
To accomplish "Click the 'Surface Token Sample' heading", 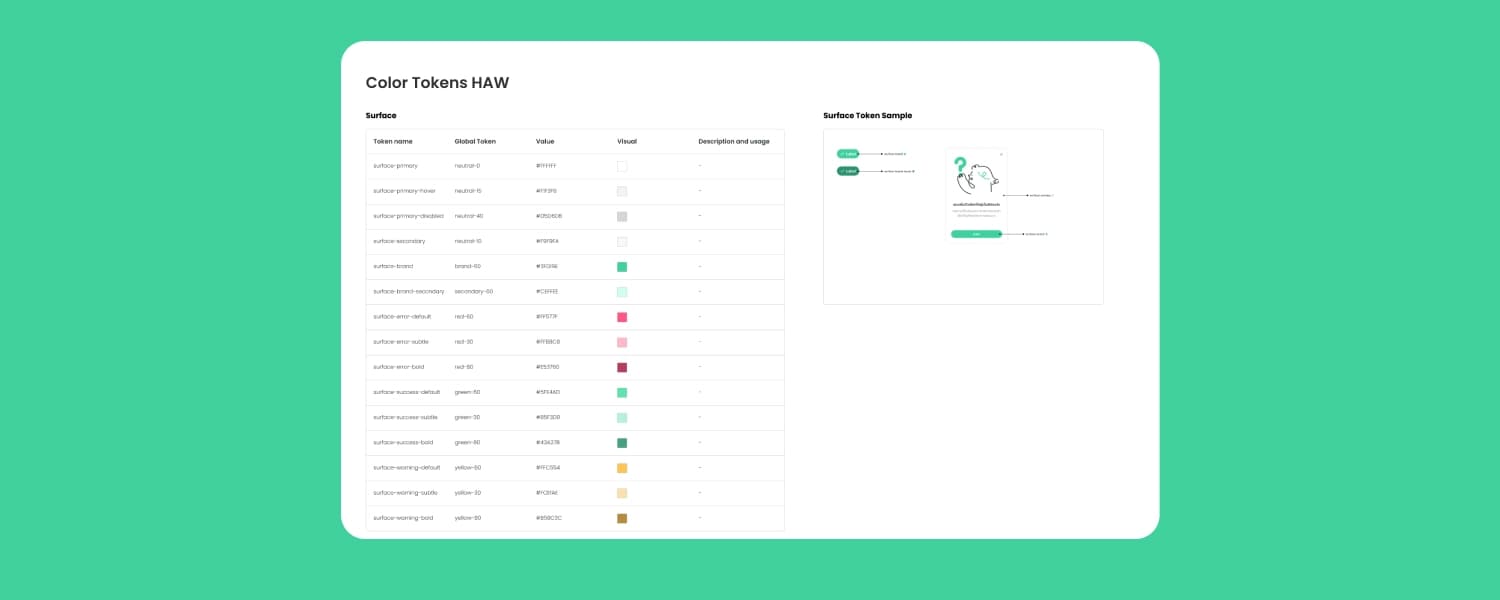I will (867, 116).
